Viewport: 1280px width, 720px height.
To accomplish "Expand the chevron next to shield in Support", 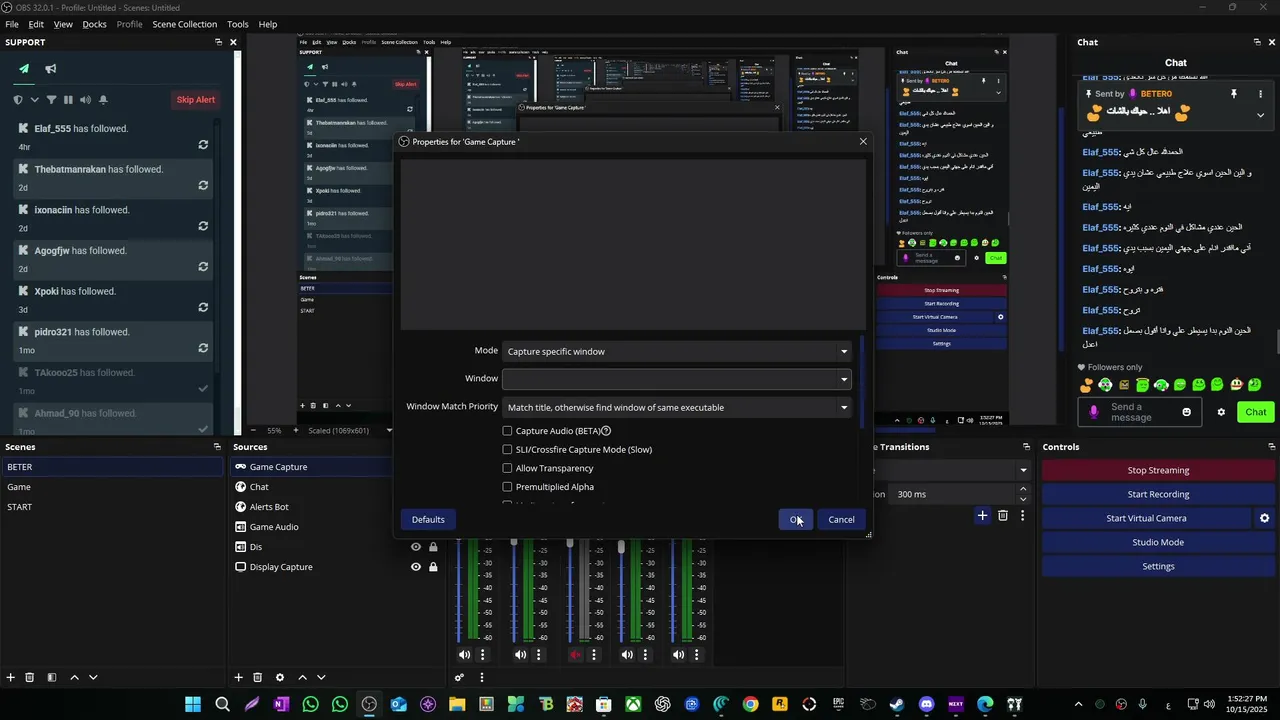I will 34,100.
